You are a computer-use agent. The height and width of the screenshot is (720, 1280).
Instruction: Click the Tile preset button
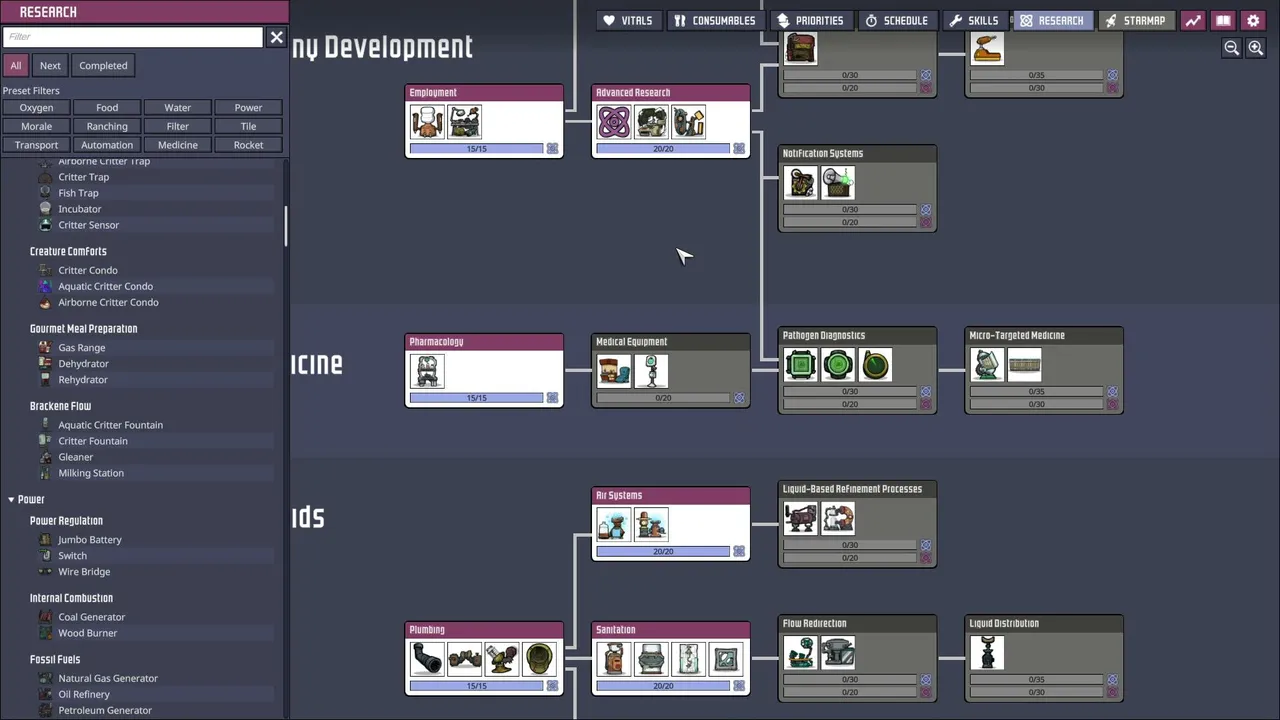pyautogui.click(x=249, y=126)
